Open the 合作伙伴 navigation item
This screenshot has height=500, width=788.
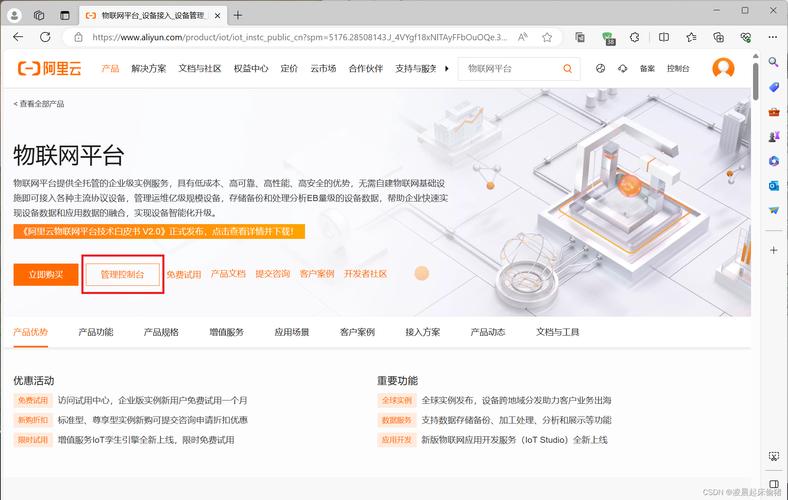click(x=366, y=68)
